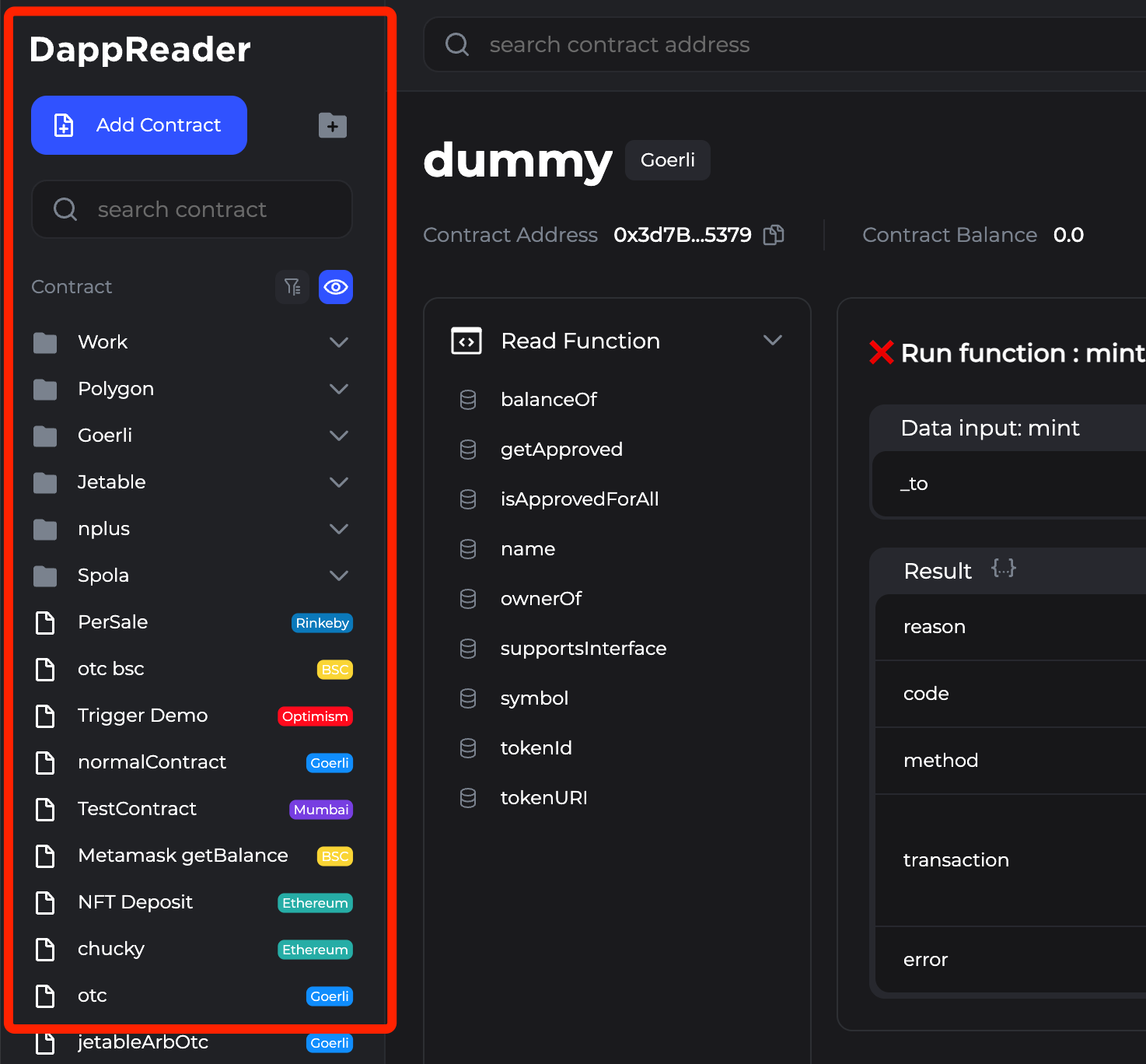This screenshot has height=1064, width=1146.
Task: Click the Spola folder icon
Action: pyautogui.click(x=45, y=576)
